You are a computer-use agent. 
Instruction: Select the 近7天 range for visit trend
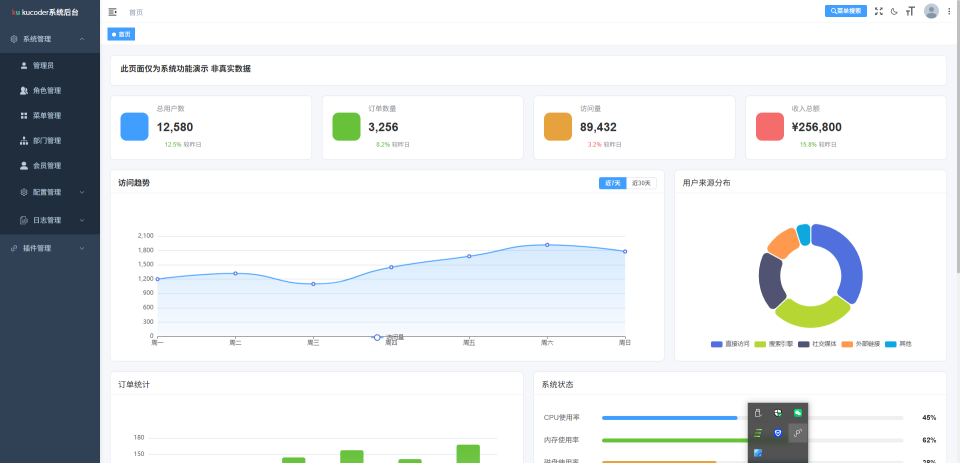point(612,183)
